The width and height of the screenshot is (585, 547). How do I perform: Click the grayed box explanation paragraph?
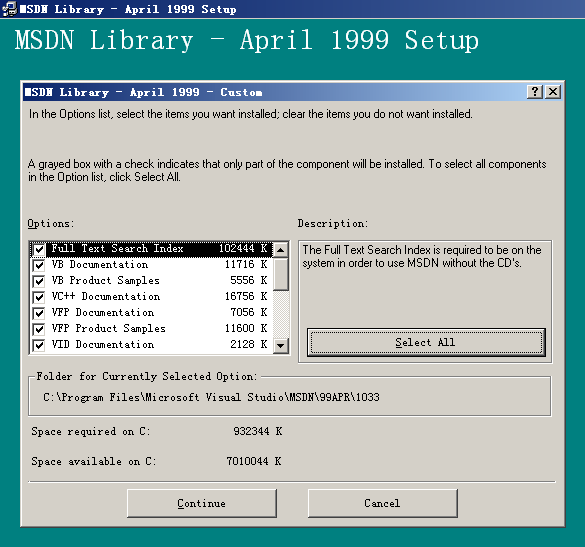pyautogui.click(x=287, y=171)
